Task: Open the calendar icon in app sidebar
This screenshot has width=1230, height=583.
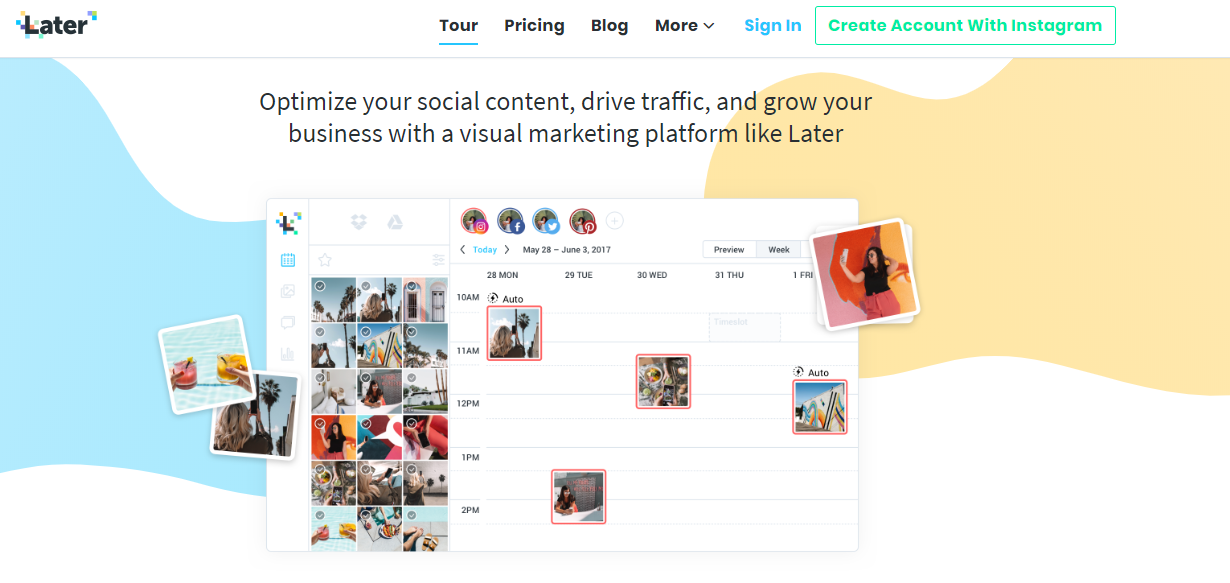Action: point(288,260)
